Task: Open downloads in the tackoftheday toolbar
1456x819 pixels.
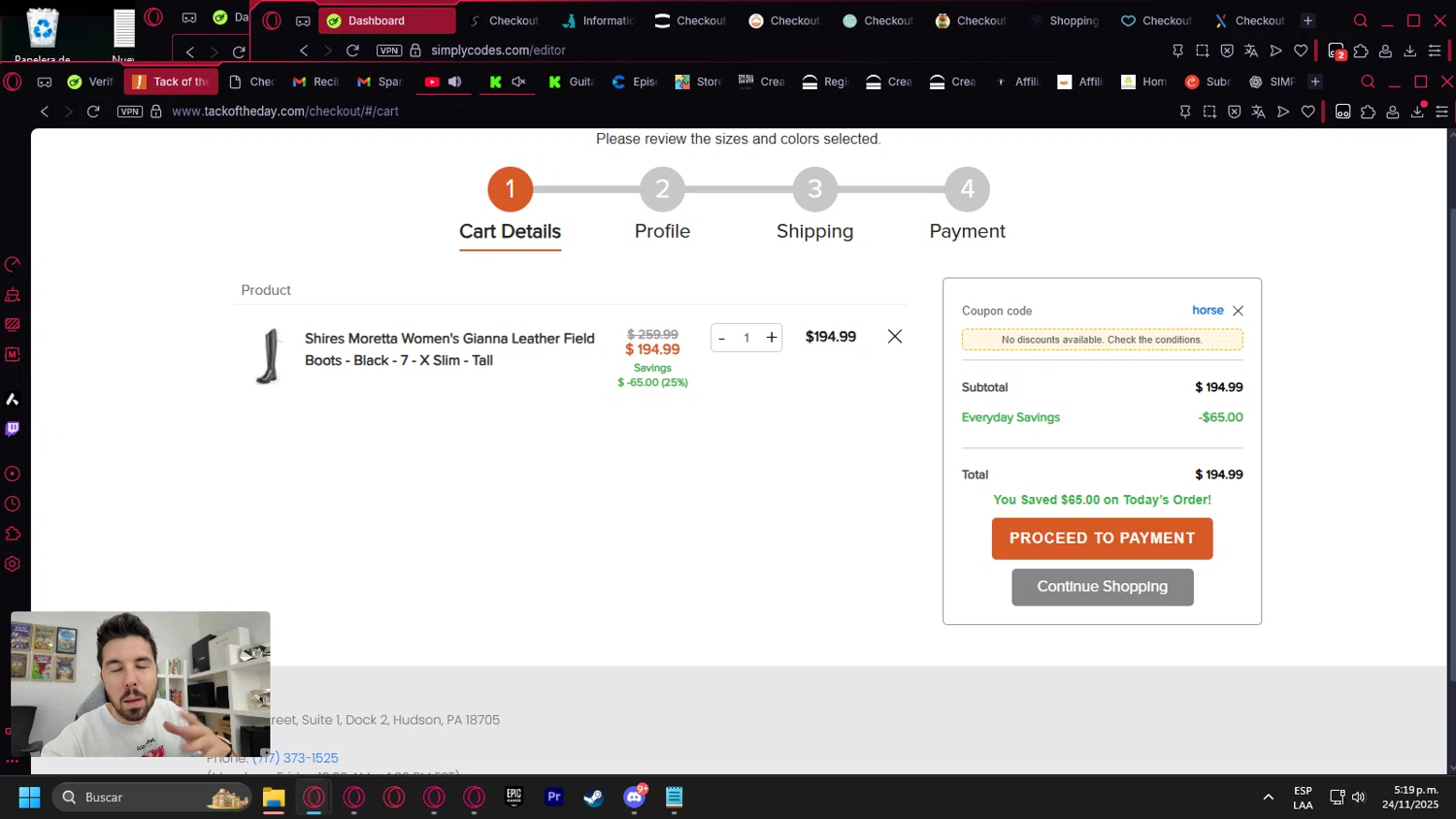Action: 1417,112
